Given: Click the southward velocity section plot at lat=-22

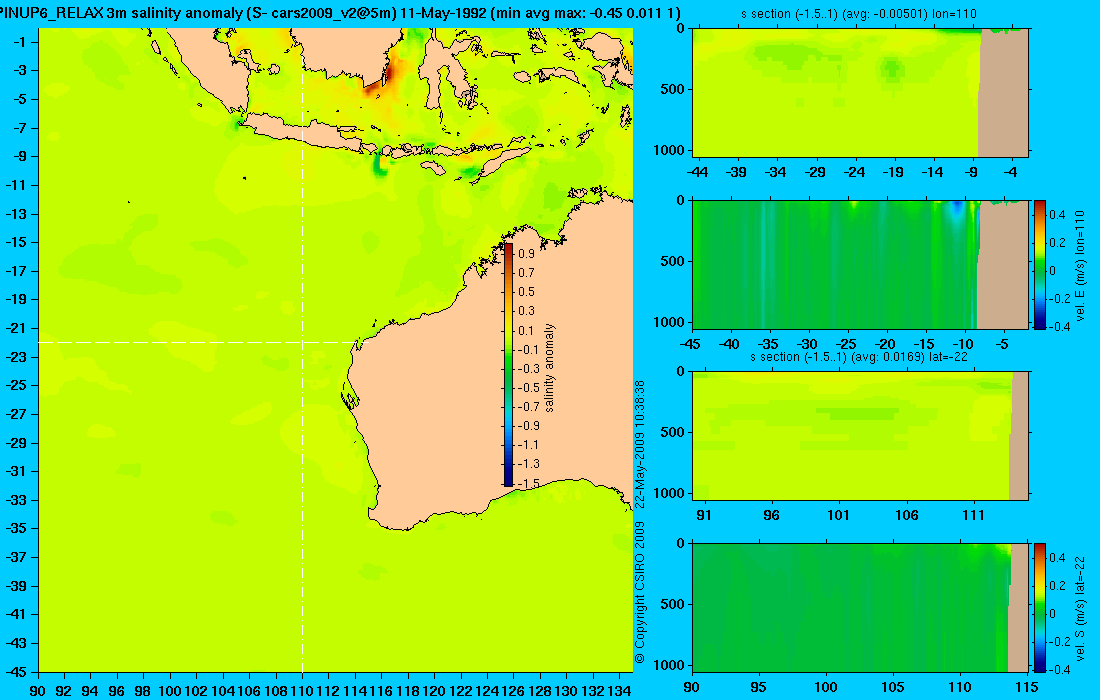Looking at the screenshot, I should (860, 607).
